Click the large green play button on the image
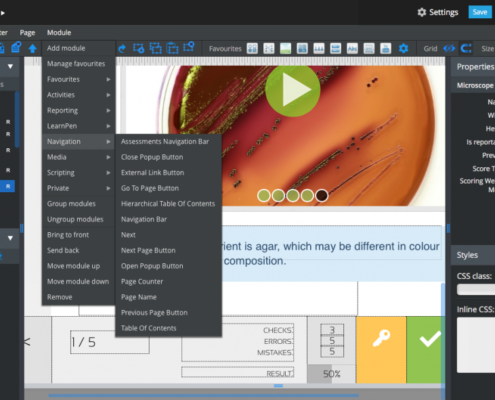Image resolution: width=495 pixels, height=400 pixels. [293, 89]
